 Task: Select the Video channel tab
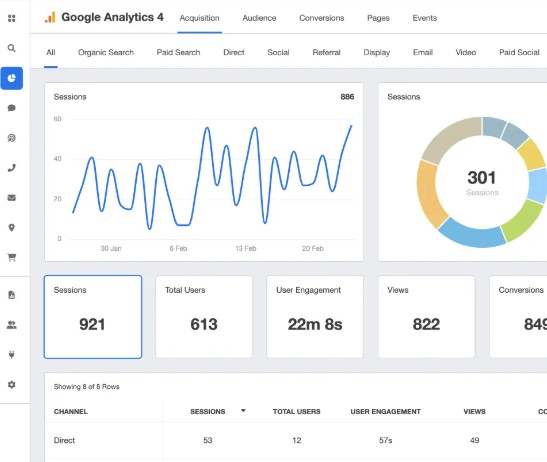click(466, 52)
